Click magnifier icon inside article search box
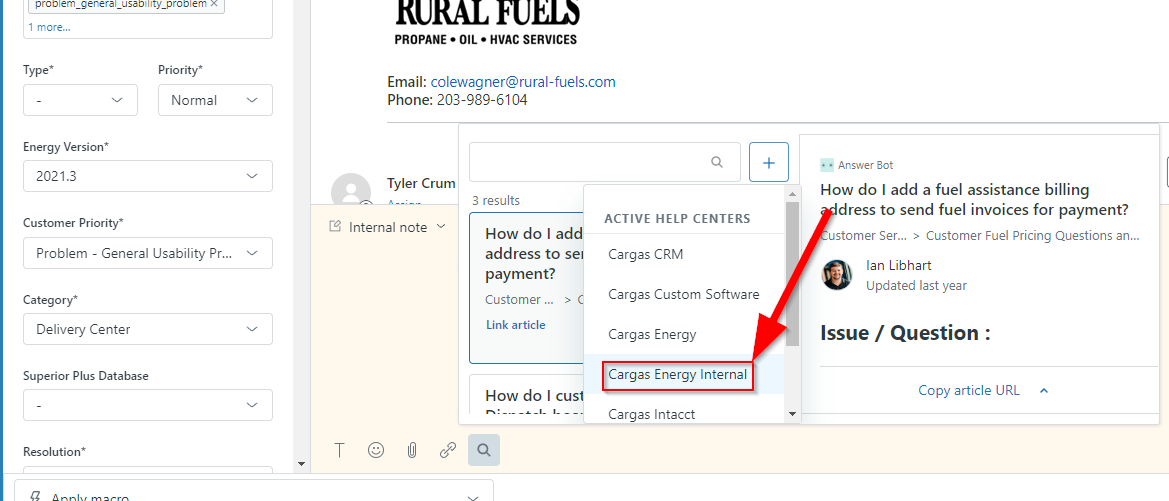 [x=717, y=162]
